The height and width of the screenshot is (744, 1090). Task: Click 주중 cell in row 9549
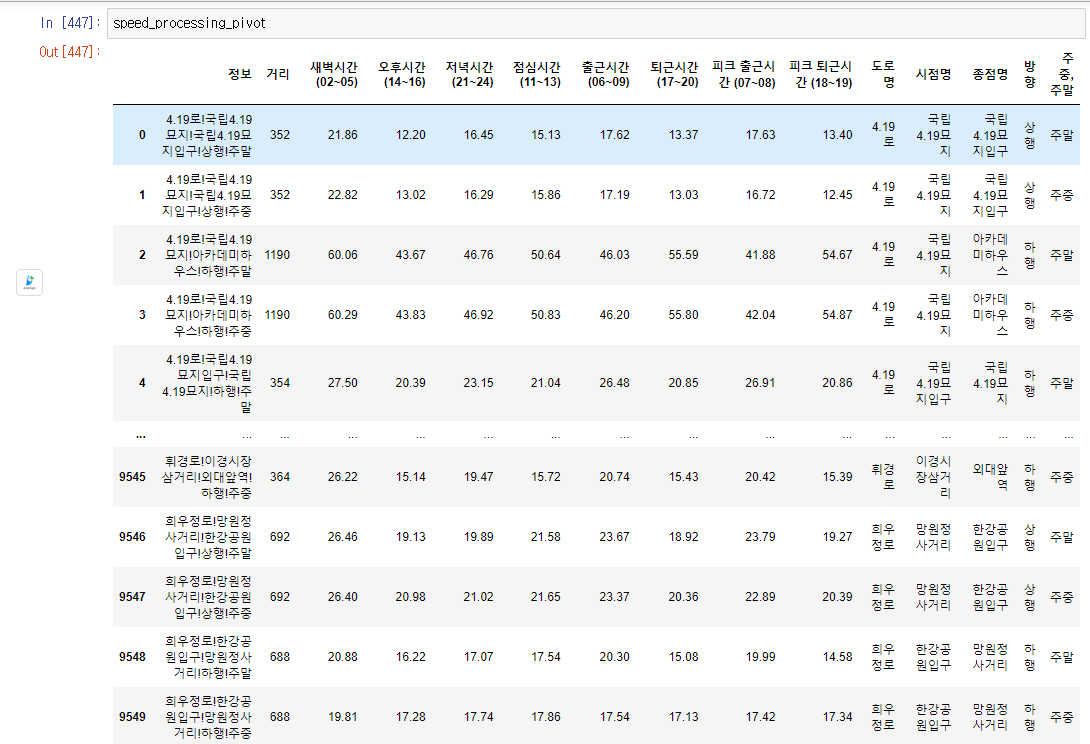1062,716
